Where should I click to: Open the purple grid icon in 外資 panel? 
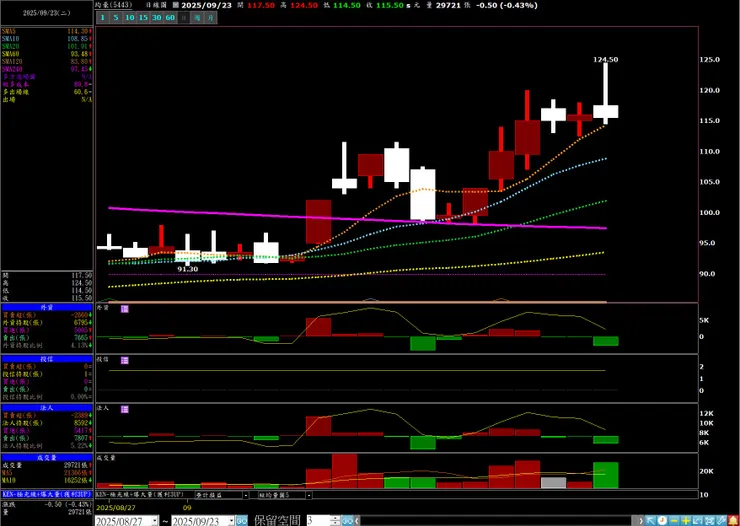125,309
